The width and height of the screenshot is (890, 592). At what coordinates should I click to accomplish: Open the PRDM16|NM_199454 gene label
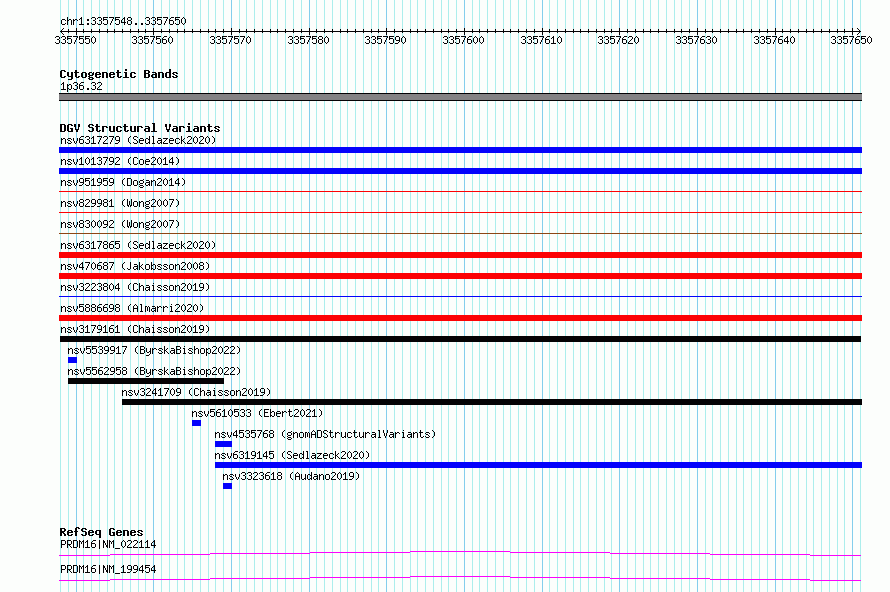tap(108, 569)
